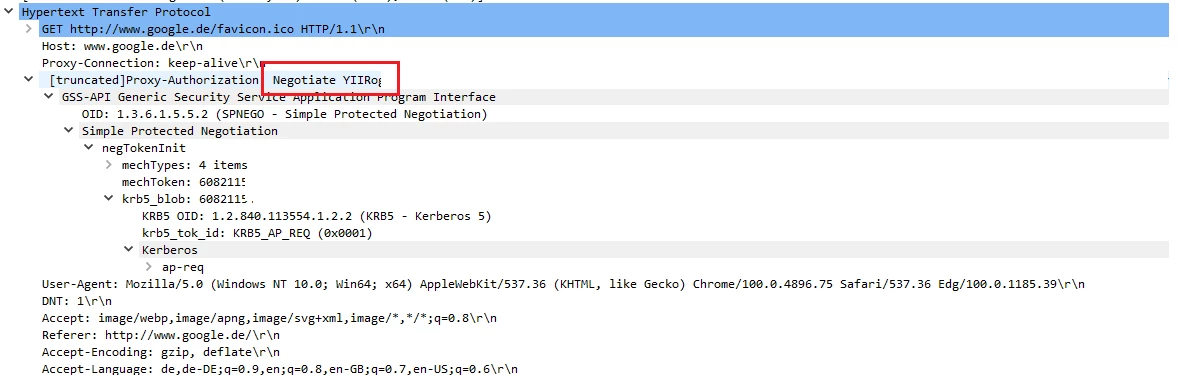Select the Kerberos row
The height and width of the screenshot is (375, 1178).
[x=170, y=249]
